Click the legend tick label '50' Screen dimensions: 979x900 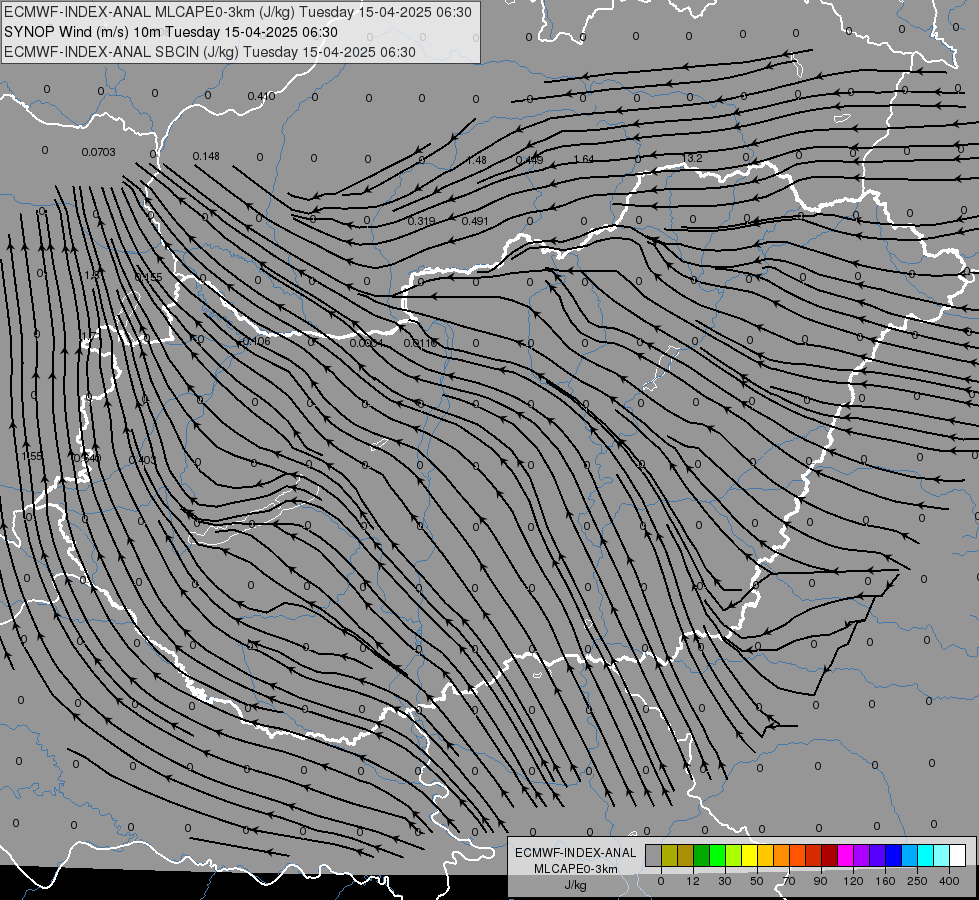click(x=757, y=881)
